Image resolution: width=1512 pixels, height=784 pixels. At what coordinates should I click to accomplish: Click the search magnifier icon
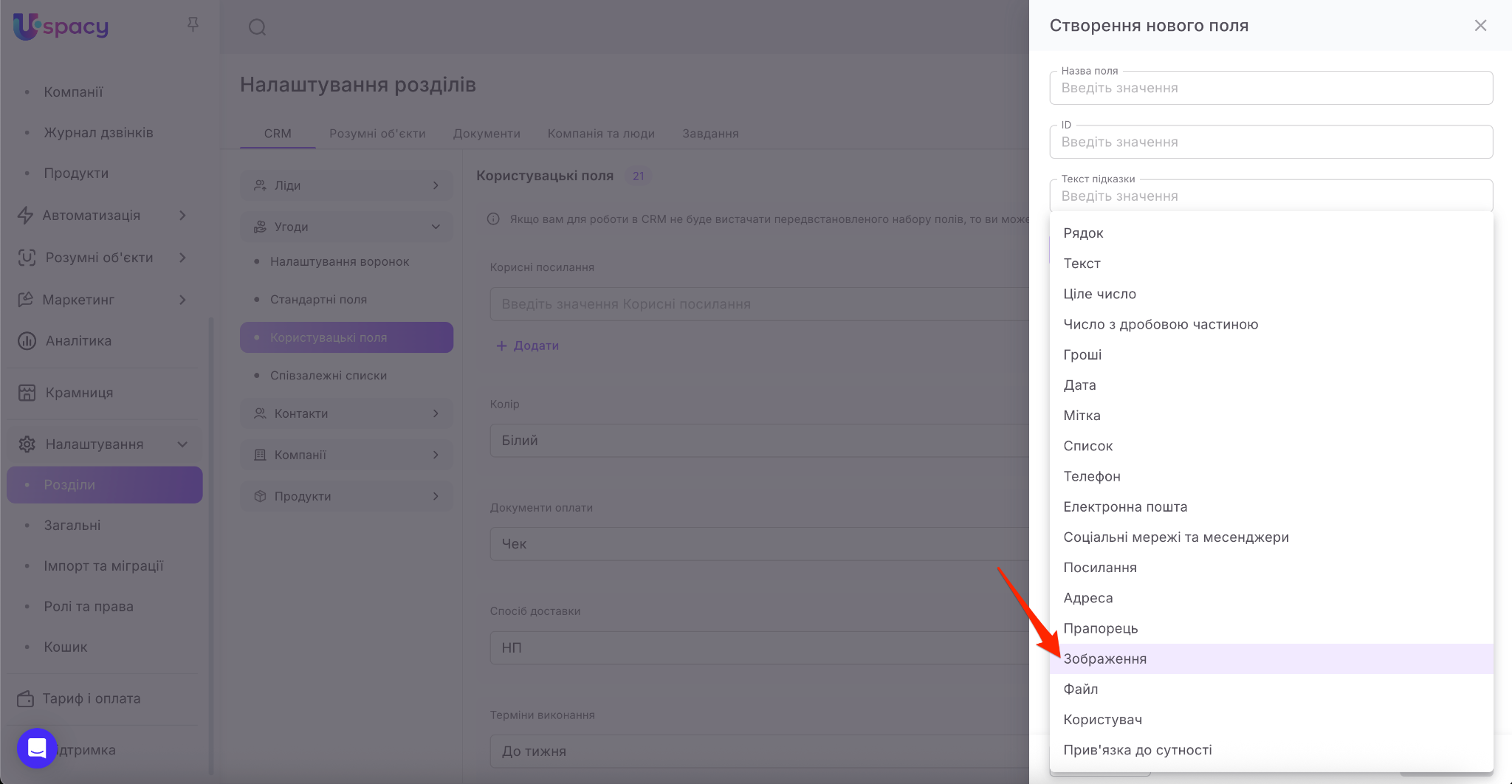(257, 28)
